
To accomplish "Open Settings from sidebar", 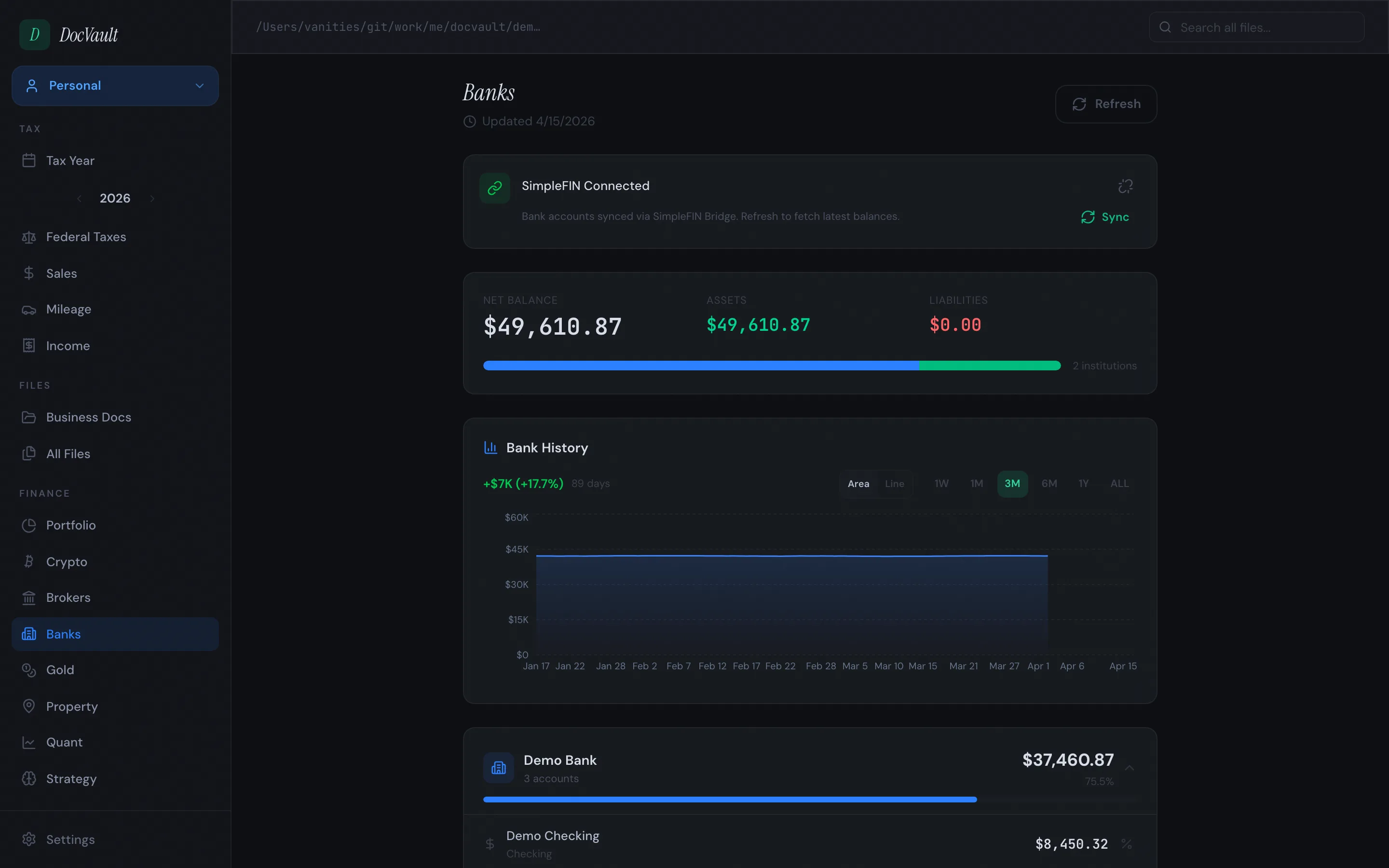I will [x=115, y=839].
